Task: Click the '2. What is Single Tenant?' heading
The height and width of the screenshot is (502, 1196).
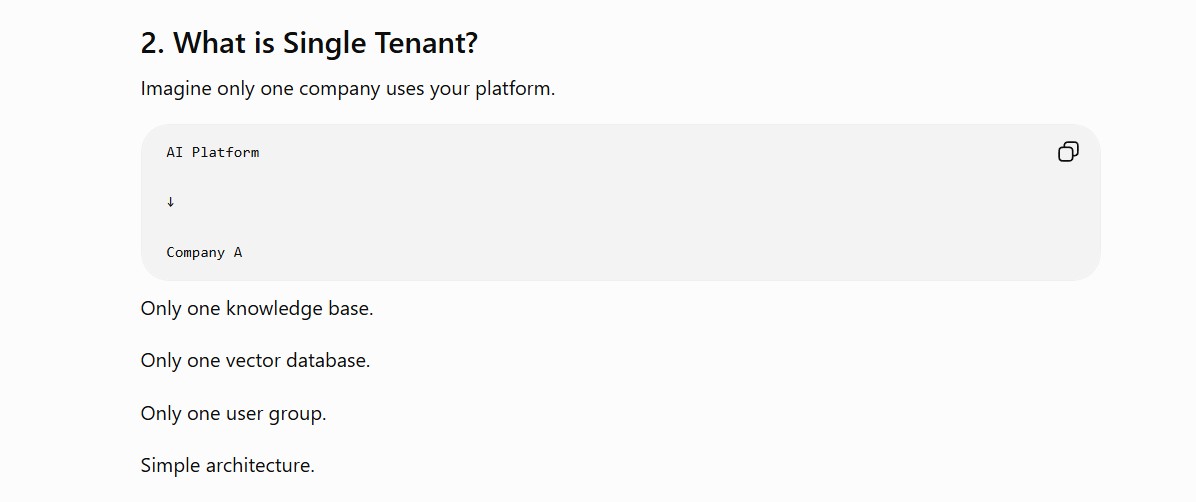Action: tap(309, 43)
